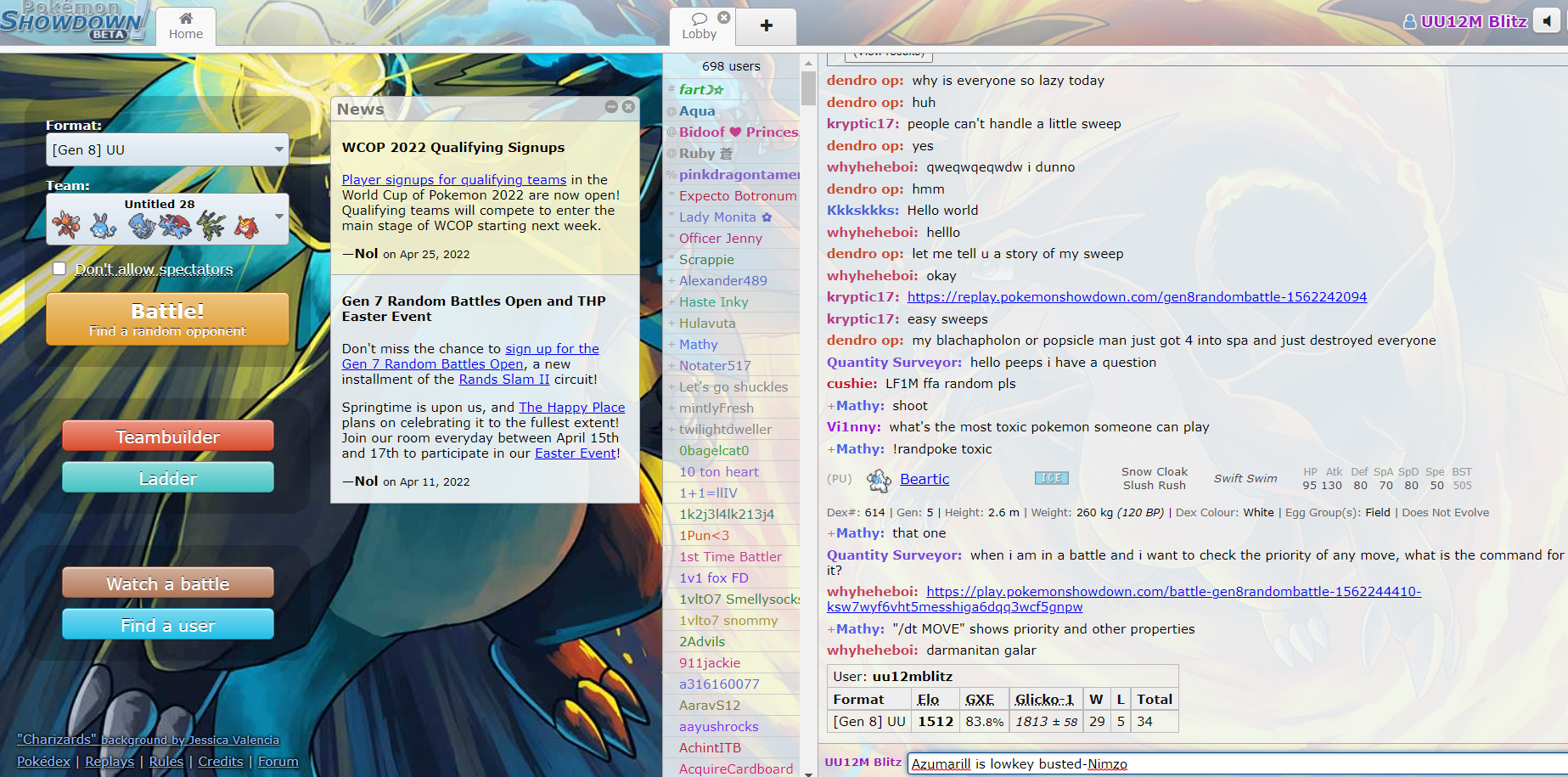Viewport: 1568px width, 777px height.
Task: Click the Elo column header in ladder table
Action: (928, 699)
